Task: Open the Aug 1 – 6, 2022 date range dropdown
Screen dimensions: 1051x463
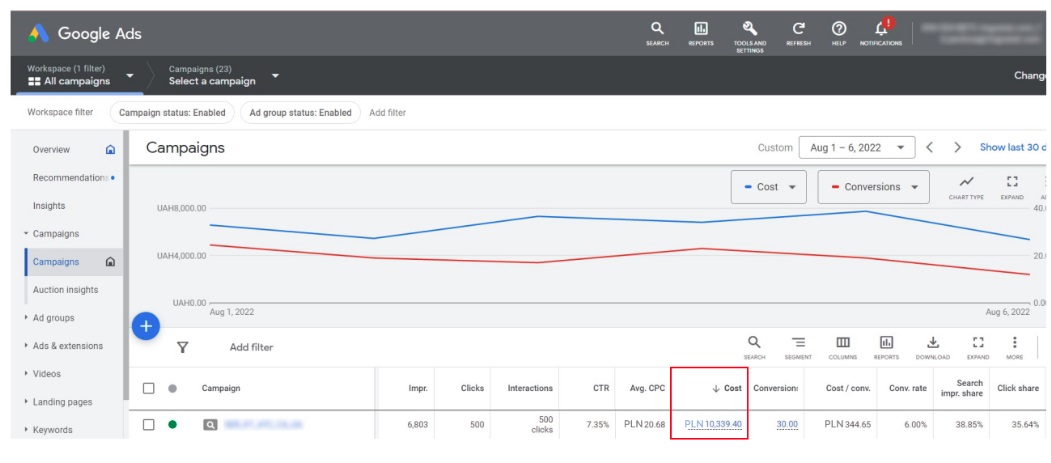Action: (x=857, y=147)
